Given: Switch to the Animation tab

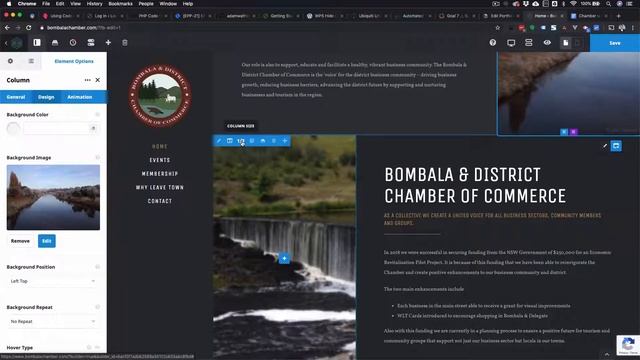Looking at the screenshot, I should point(80,97).
